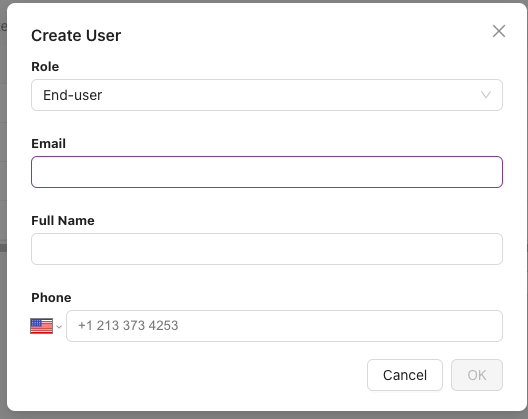Click the Create User dialog title
This screenshot has height=419, width=528.
point(76,35)
